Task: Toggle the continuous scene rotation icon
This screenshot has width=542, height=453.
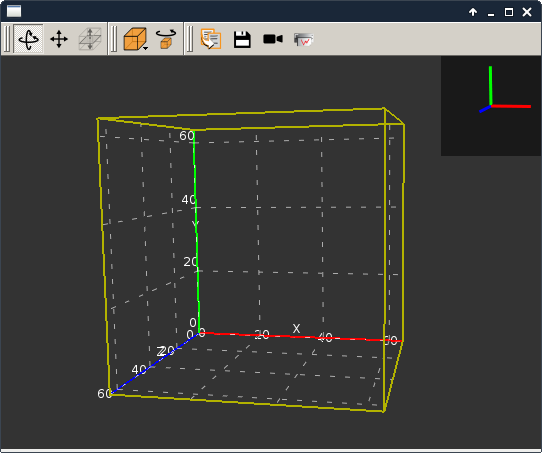Action: click(166, 39)
